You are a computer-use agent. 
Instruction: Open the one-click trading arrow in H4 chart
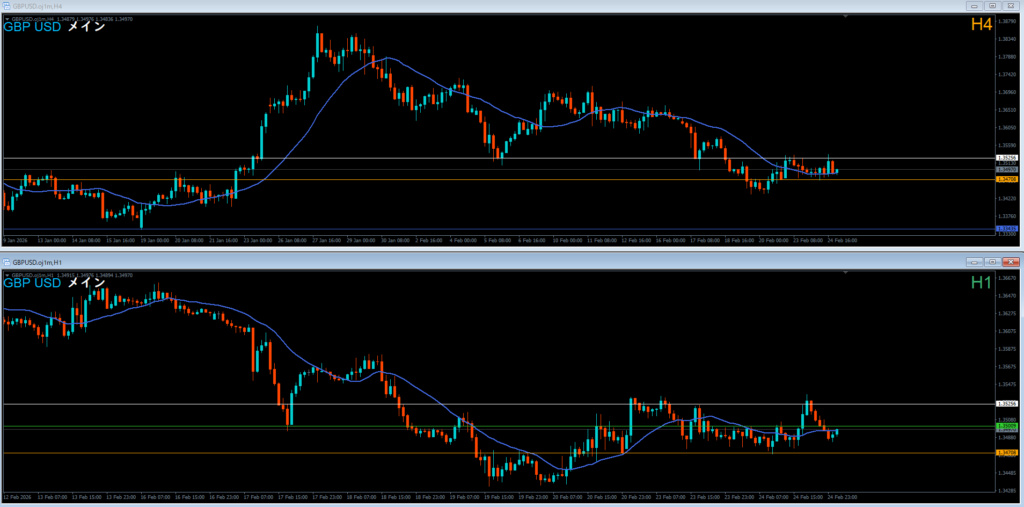click(7, 19)
